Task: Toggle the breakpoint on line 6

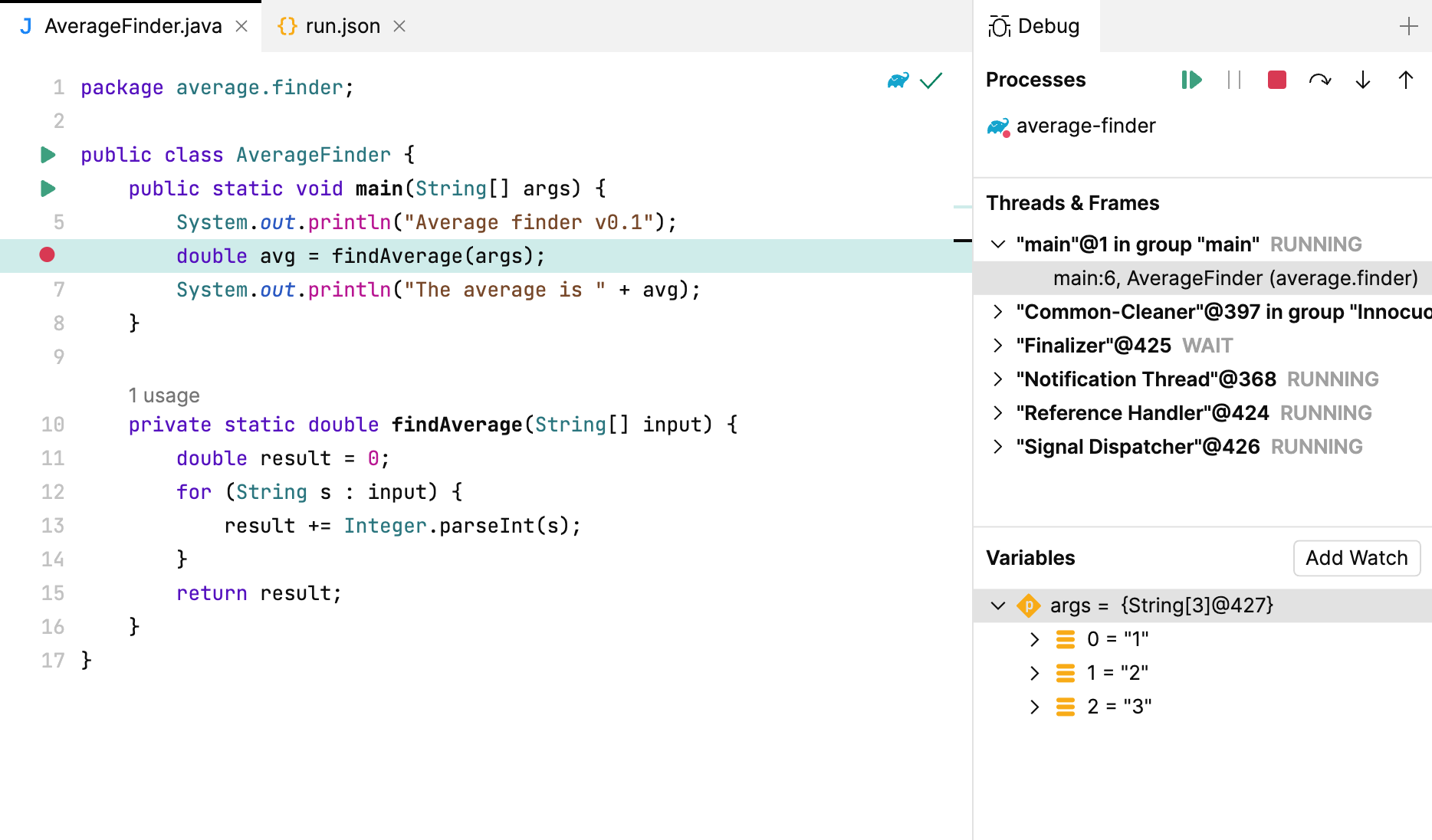Action: click(x=47, y=255)
